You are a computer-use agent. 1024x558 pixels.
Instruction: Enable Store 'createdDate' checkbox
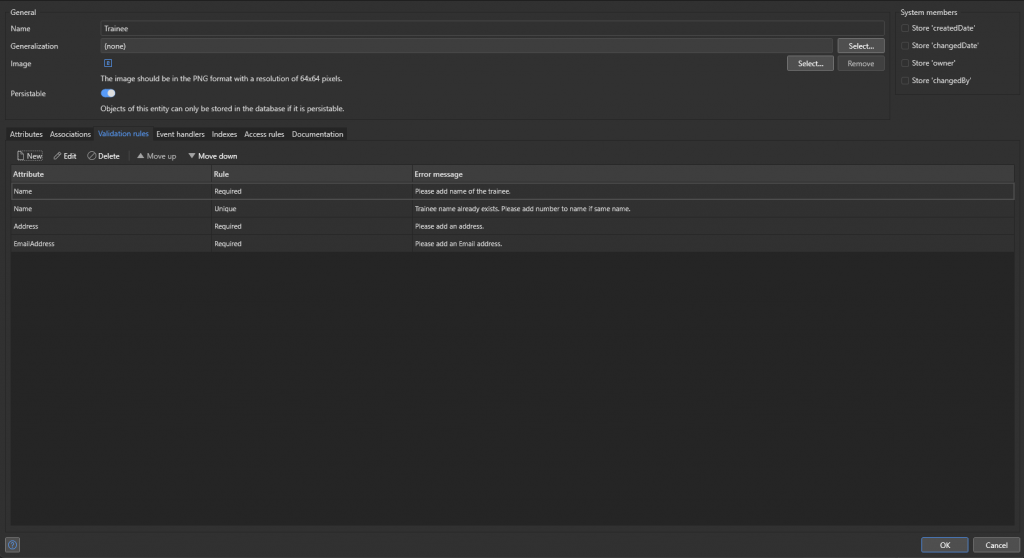[x=905, y=28]
